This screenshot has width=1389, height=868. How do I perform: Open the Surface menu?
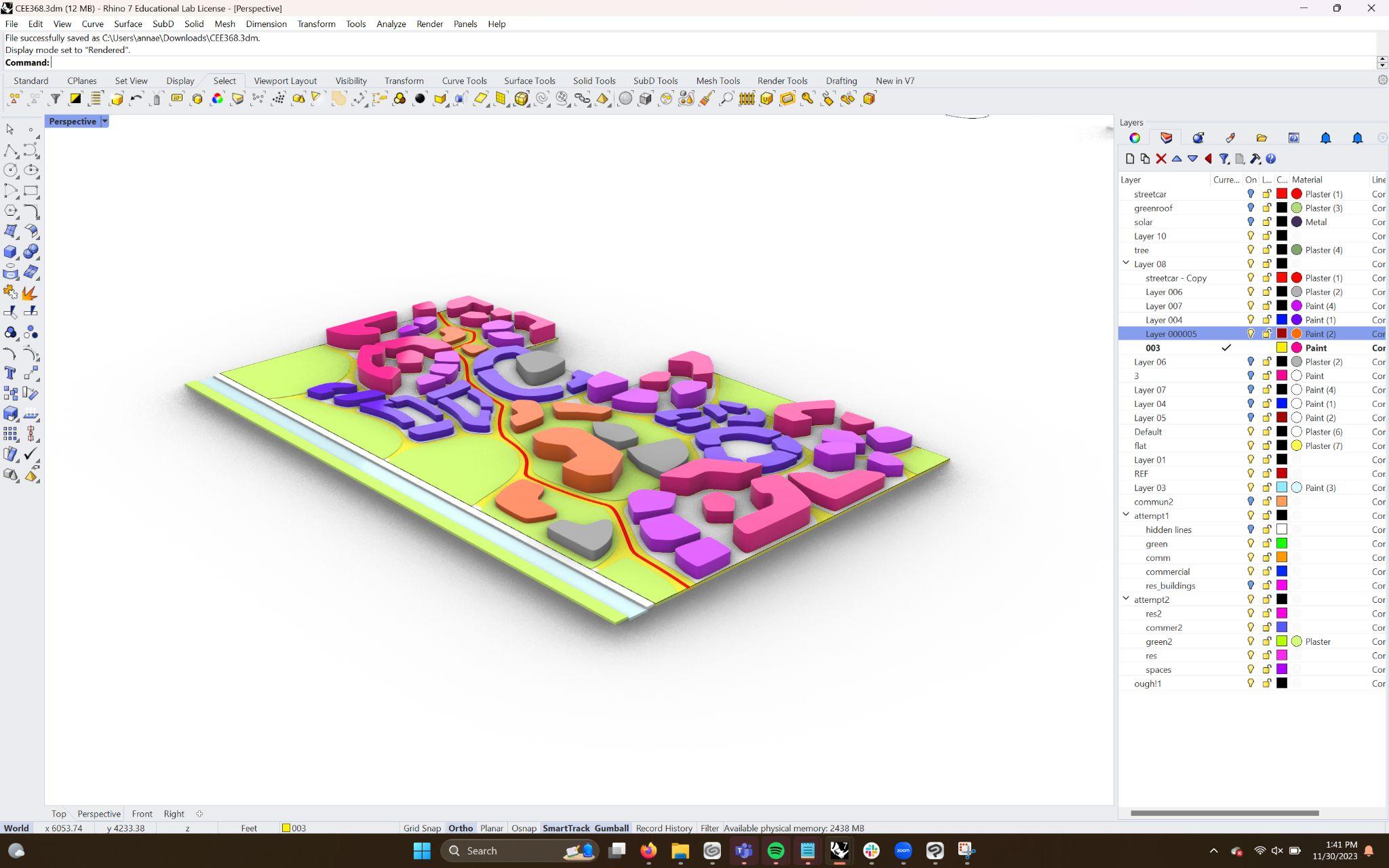tap(128, 24)
